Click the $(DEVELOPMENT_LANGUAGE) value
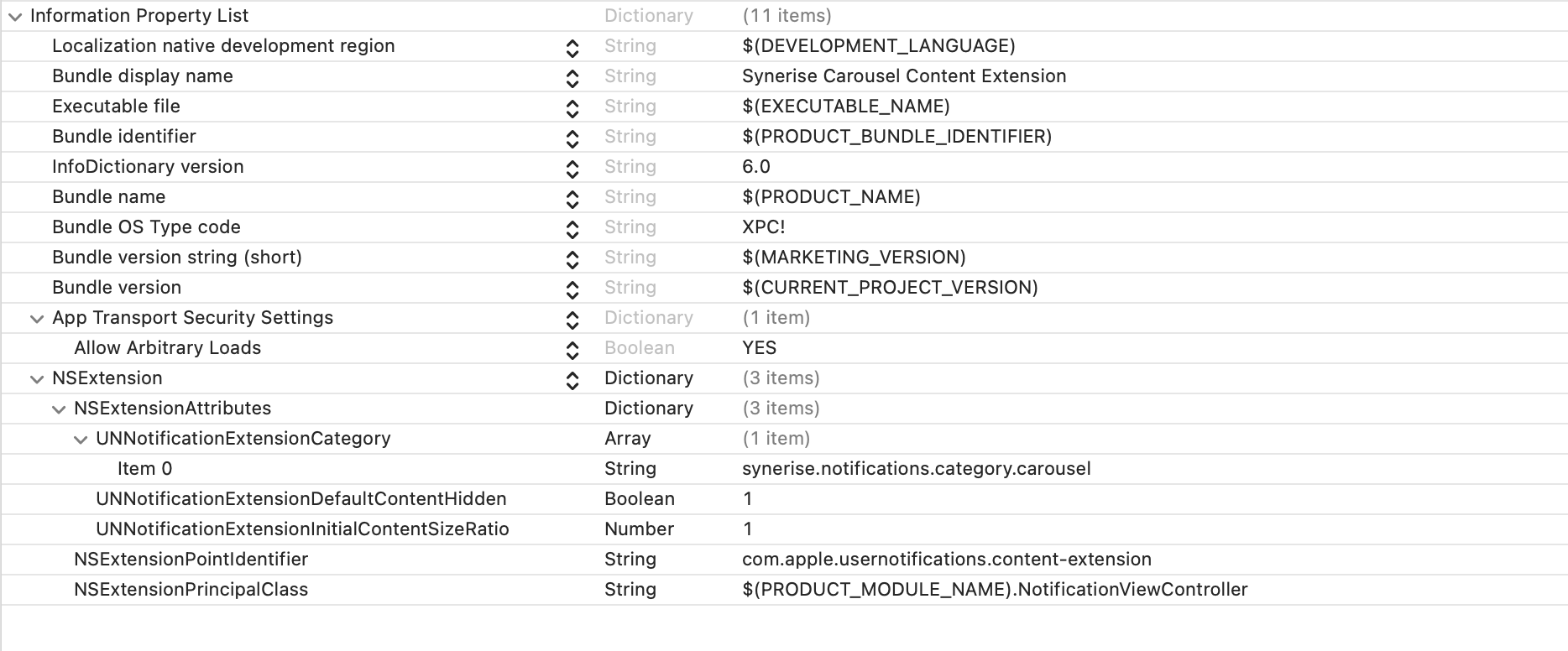This screenshot has width=1568, height=651. point(879,46)
